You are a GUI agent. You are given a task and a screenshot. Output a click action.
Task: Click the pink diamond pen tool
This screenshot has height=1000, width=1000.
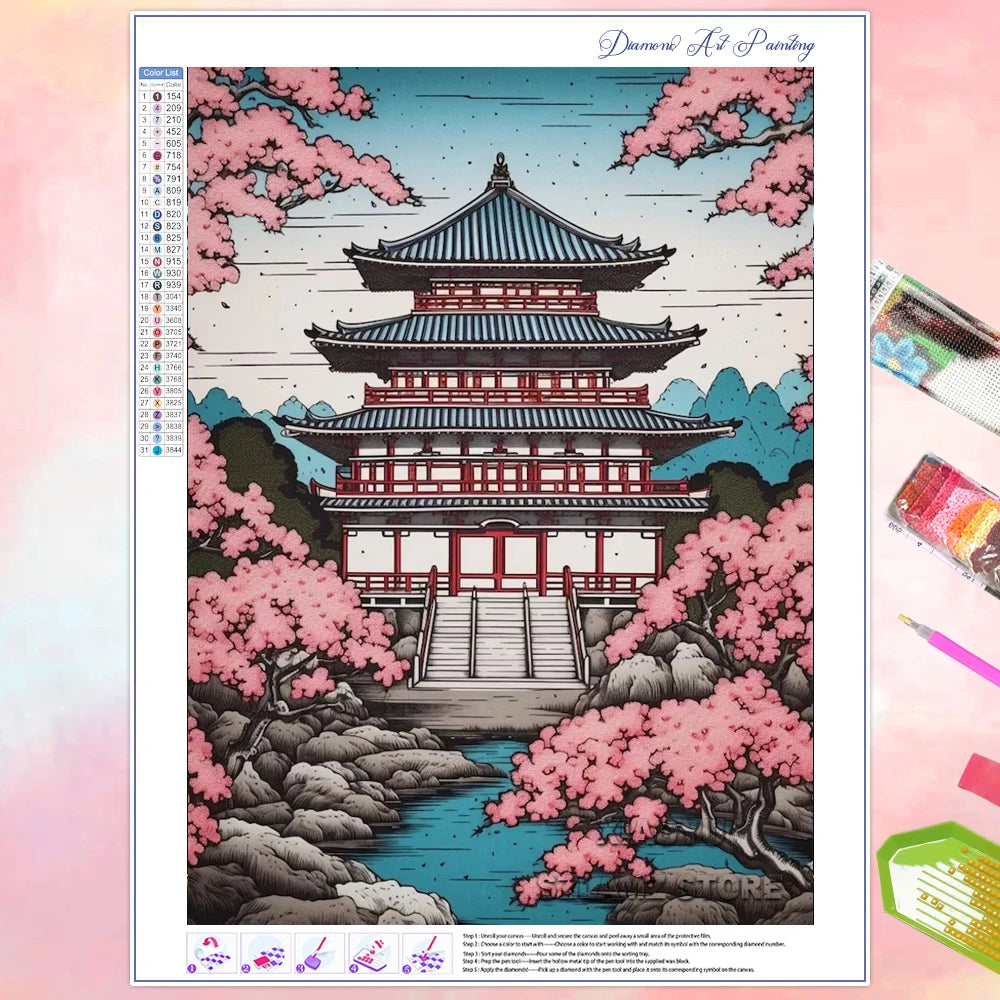tap(948, 650)
